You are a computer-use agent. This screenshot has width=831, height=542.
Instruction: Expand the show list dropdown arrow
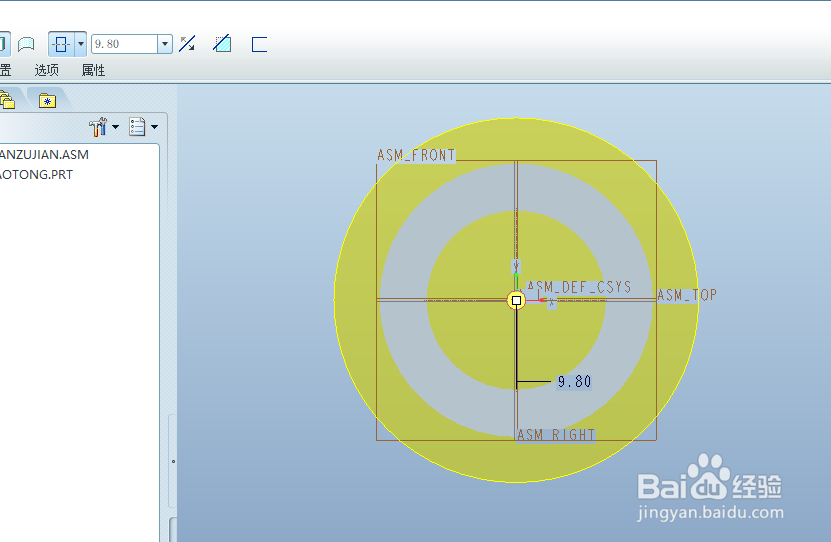click(x=154, y=127)
